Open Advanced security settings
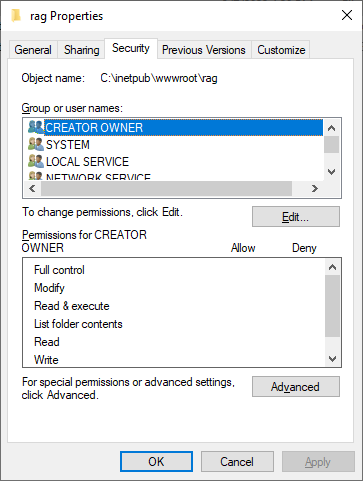363x481 pixels. (296, 387)
